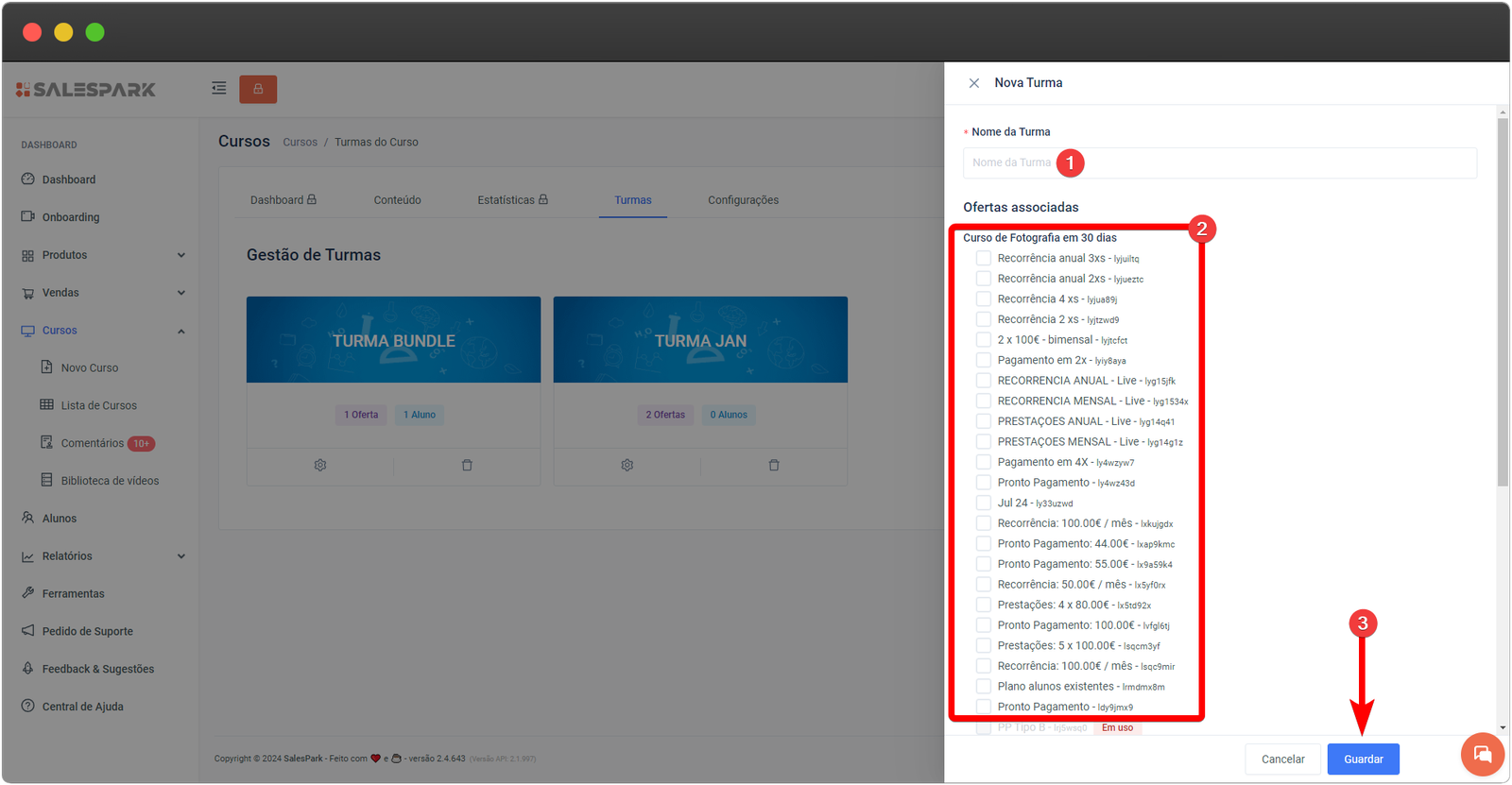
Task: Click the sidebar collapse menu icon
Action: pyautogui.click(x=218, y=89)
